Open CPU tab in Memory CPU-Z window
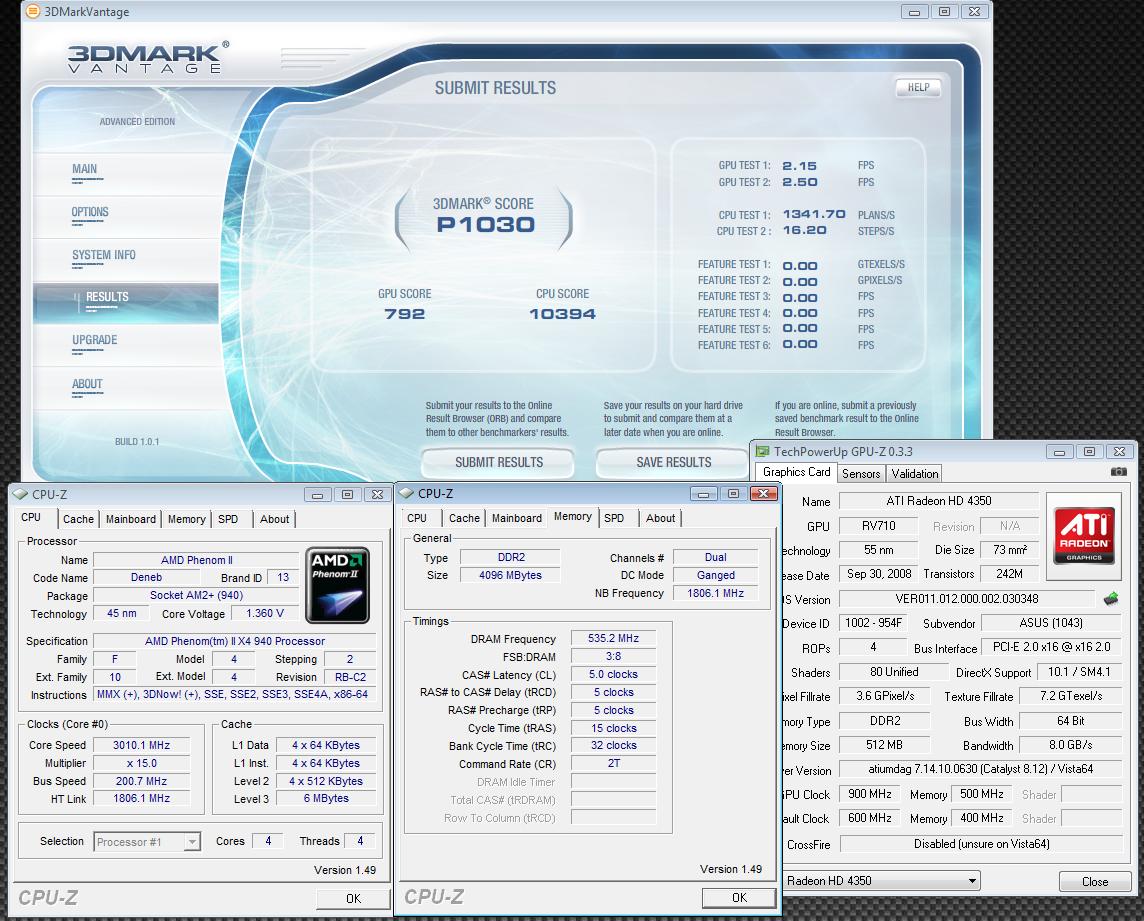Screen dimensions: 1144x921 click(x=417, y=518)
